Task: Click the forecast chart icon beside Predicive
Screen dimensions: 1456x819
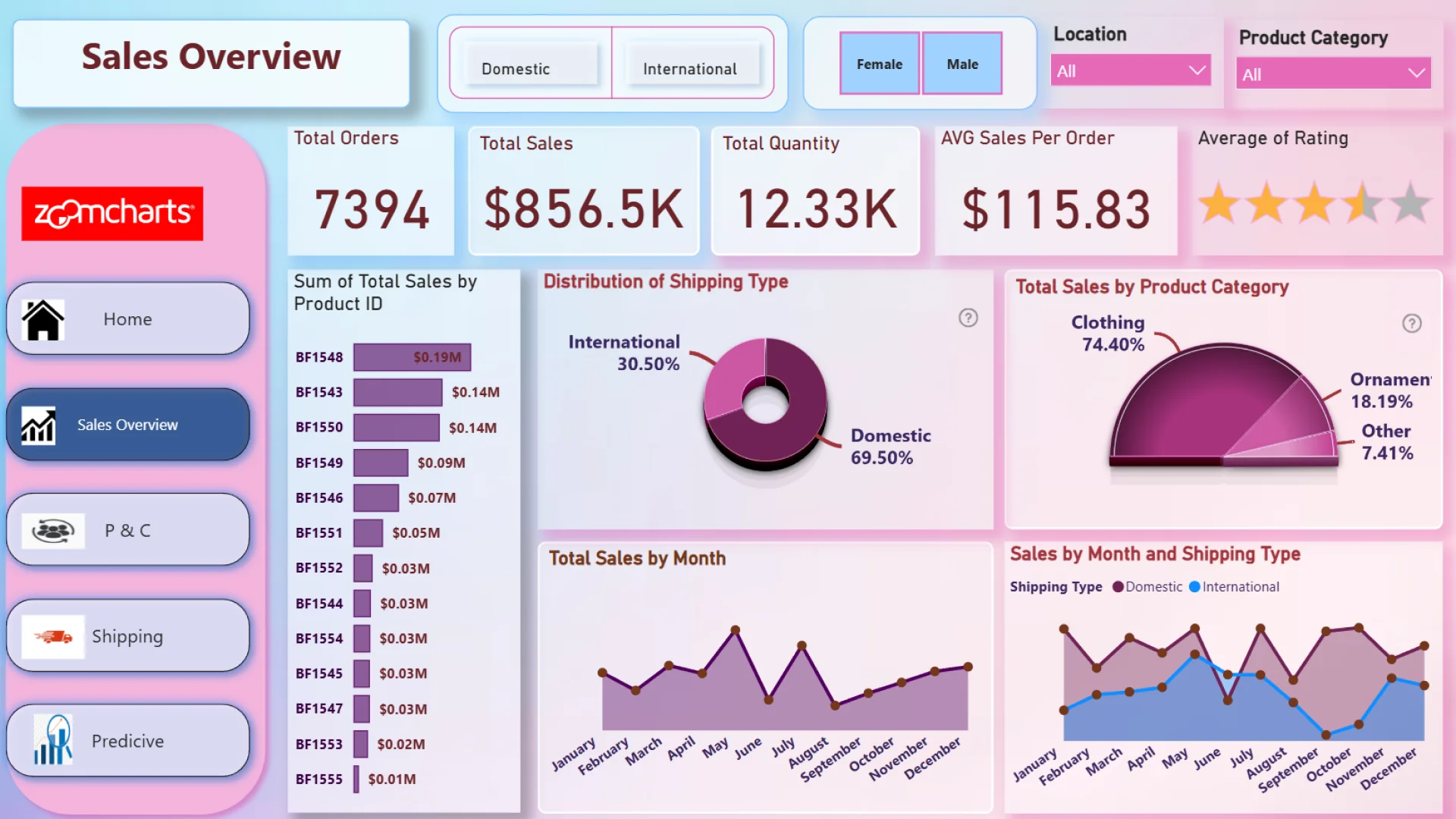Action: pos(52,740)
